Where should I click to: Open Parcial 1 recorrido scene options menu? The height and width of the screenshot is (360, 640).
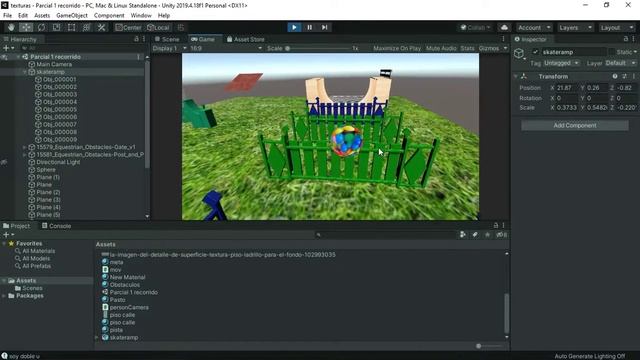coord(139,57)
